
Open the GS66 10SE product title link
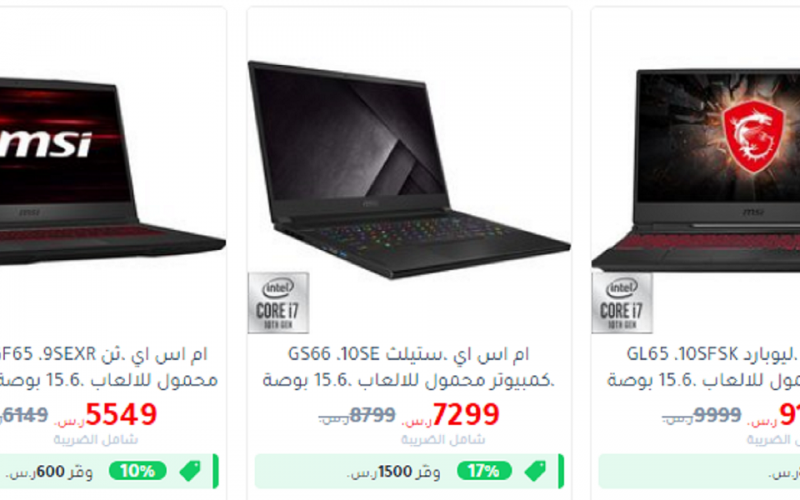(x=409, y=354)
